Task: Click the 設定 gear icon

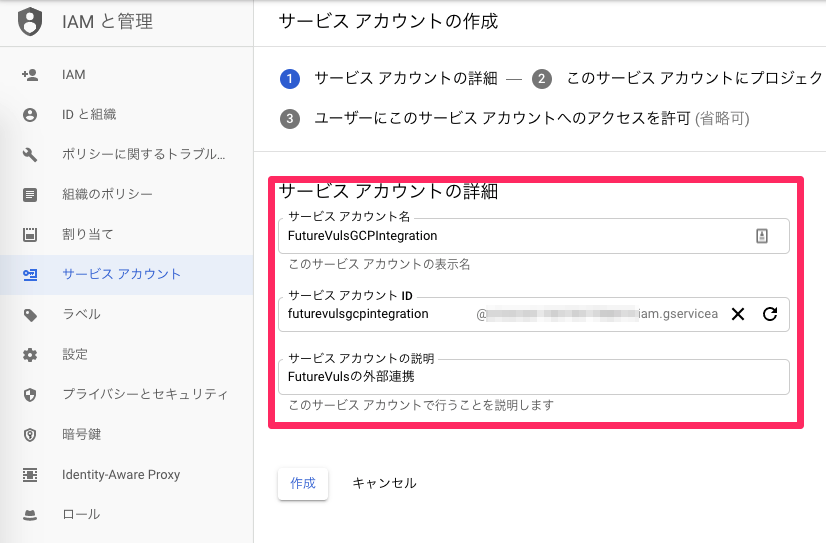Action: [x=30, y=354]
